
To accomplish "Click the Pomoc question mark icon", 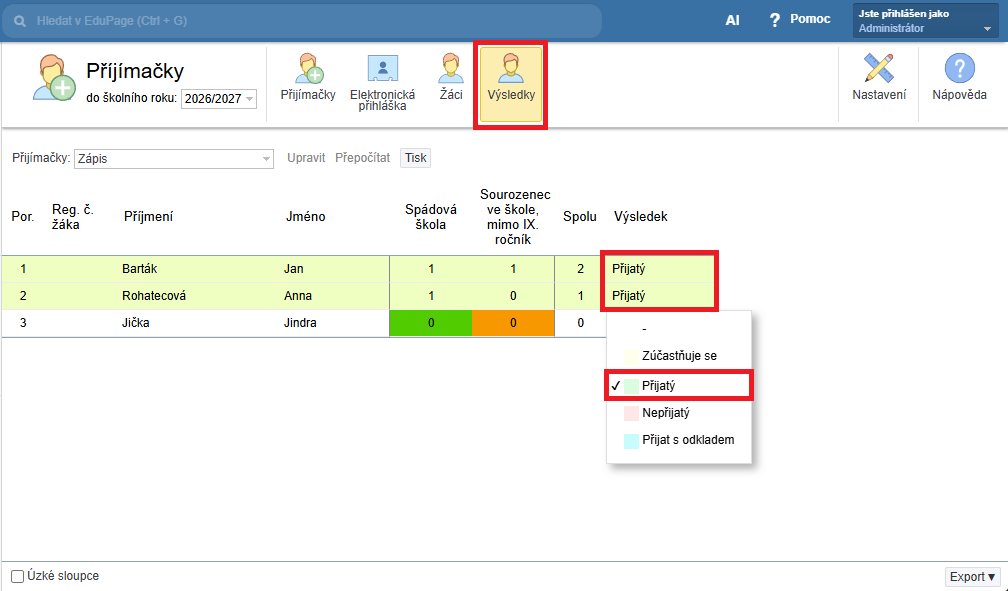I will pyautogui.click(x=774, y=20).
